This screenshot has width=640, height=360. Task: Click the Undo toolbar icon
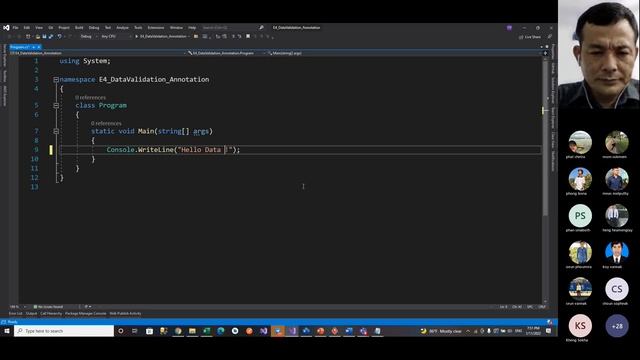pos(60,36)
